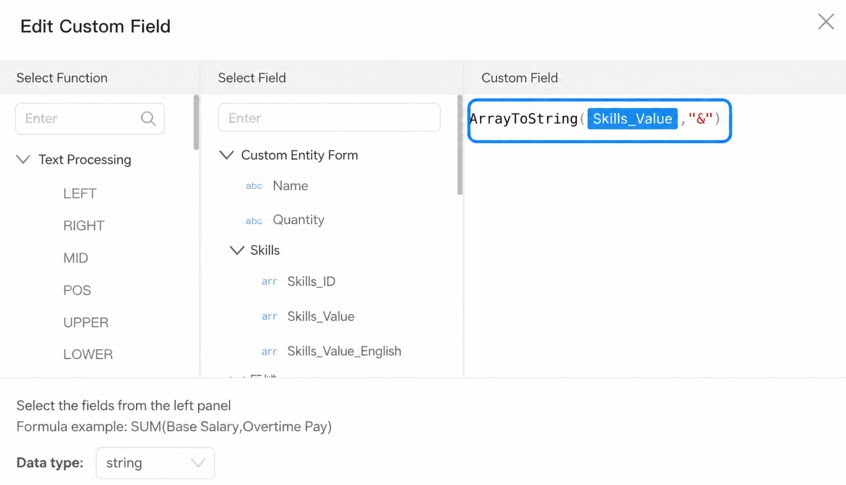Click the arr icon next to Skills_Value
The height and width of the screenshot is (485, 846).
[x=269, y=317]
